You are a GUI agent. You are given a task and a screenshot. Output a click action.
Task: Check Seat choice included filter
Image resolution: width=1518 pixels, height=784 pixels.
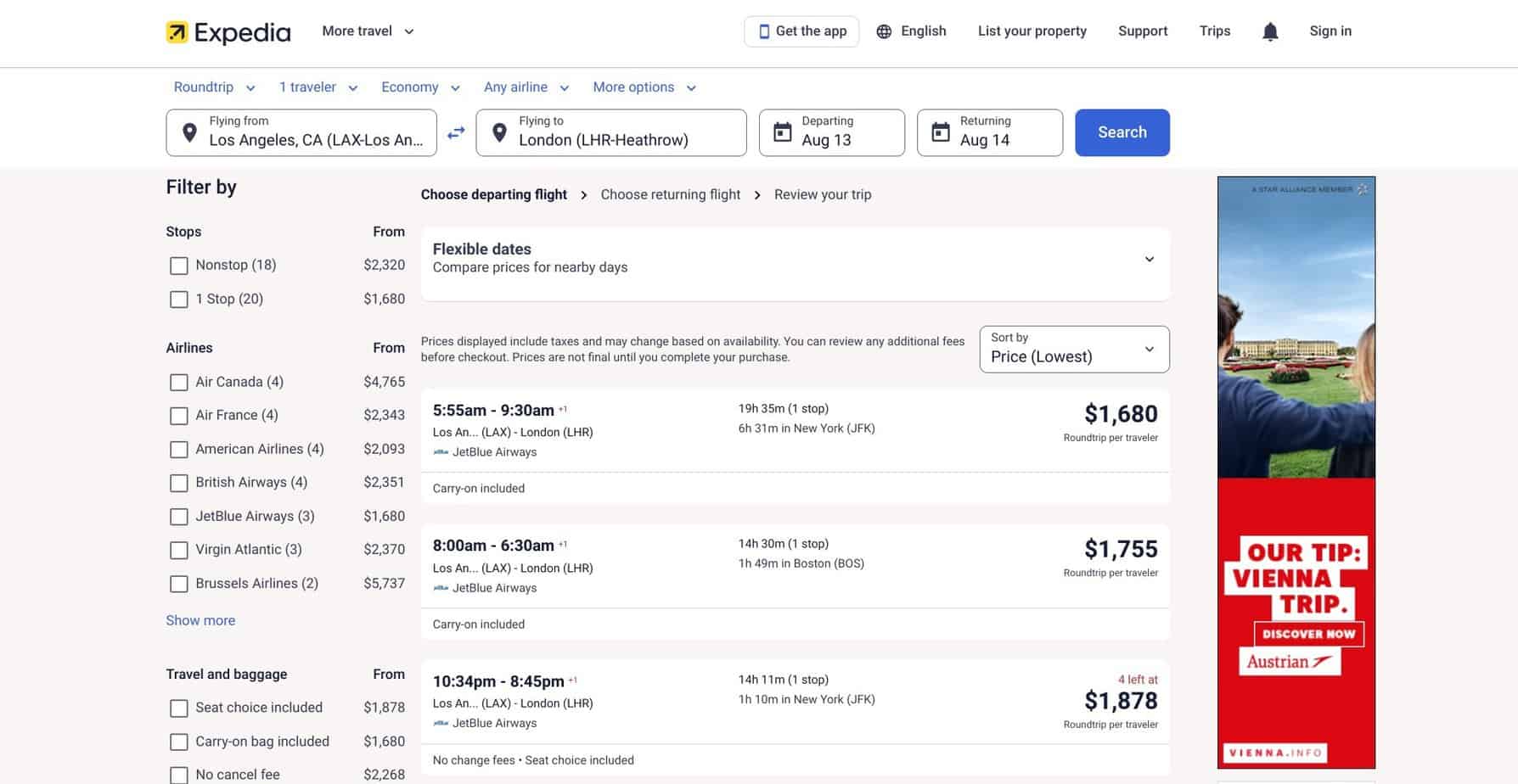point(178,708)
